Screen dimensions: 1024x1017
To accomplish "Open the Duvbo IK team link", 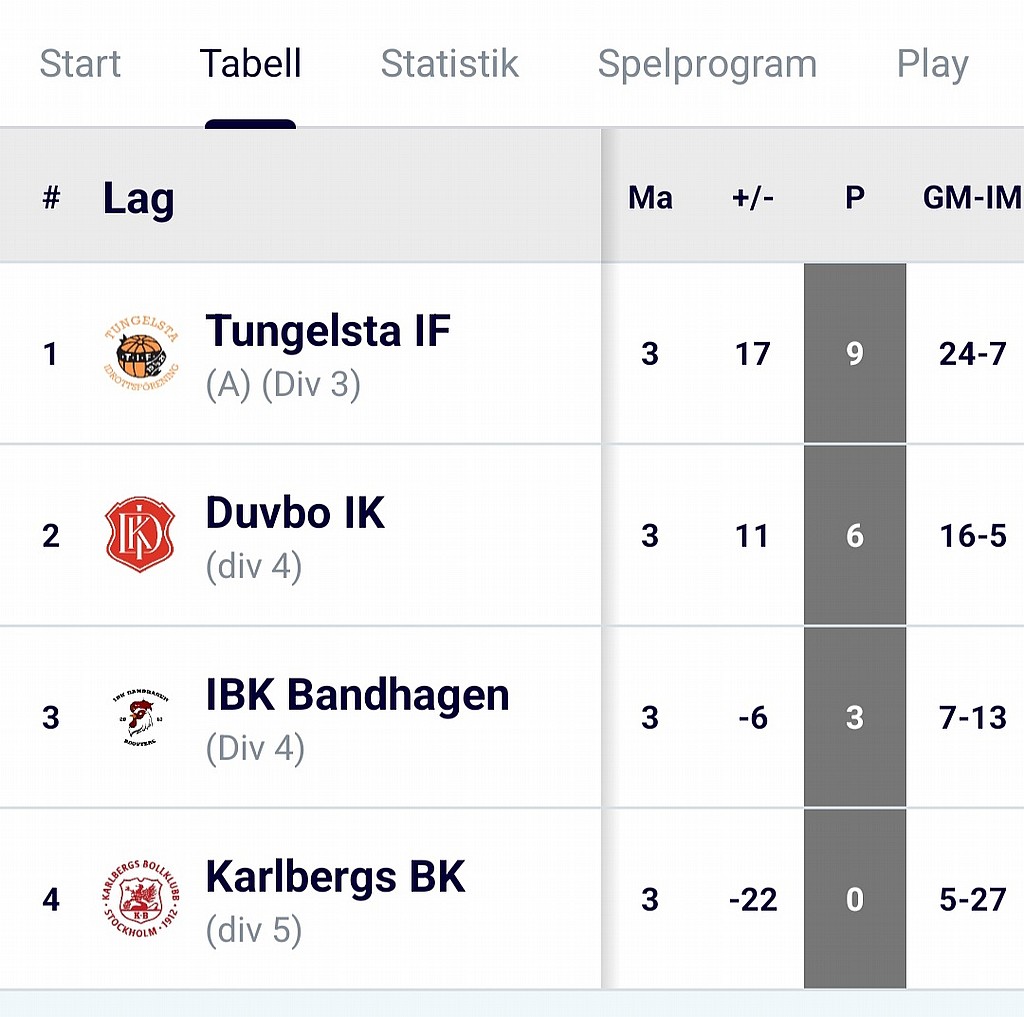I will pos(295,513).
